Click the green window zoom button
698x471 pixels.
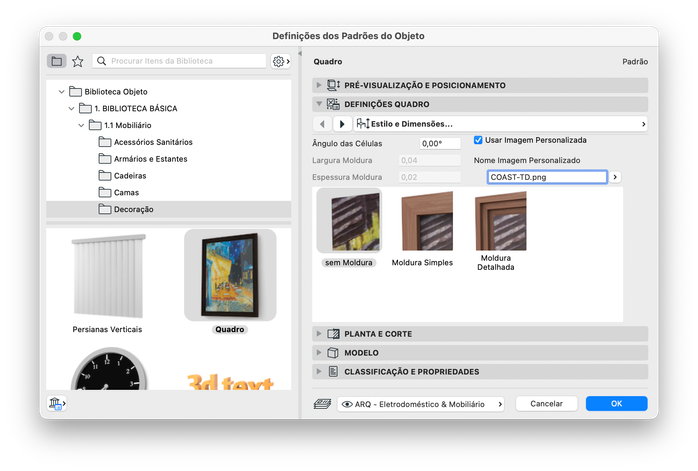77,36
